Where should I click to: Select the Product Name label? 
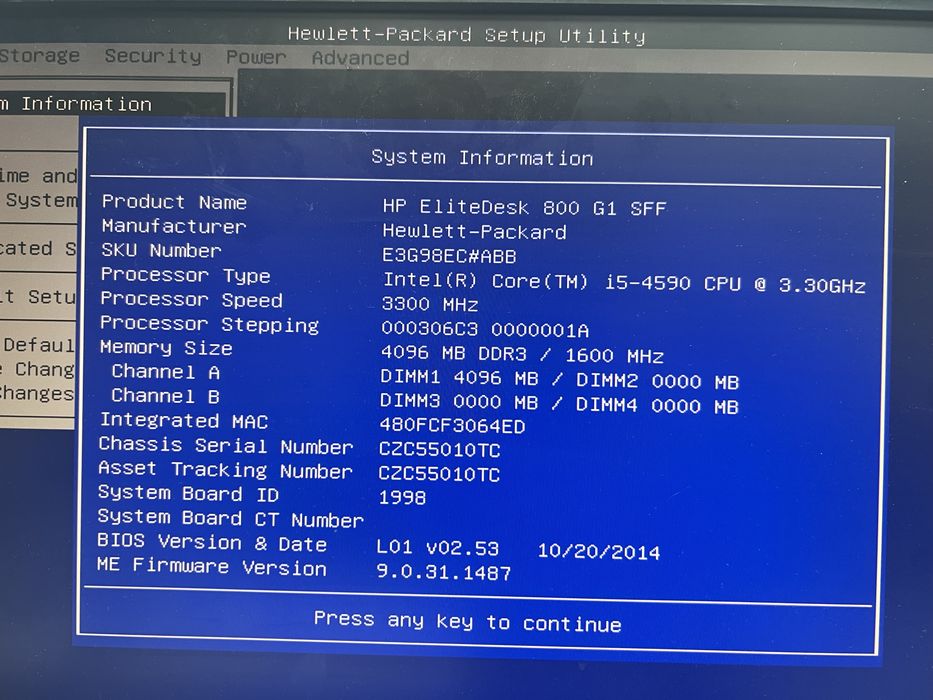(x=174, y=202)
